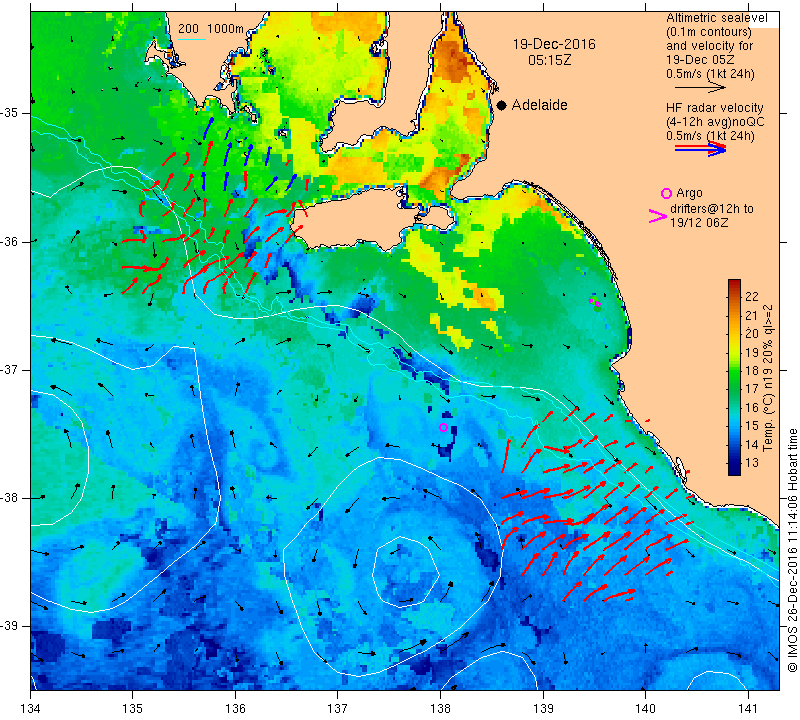Click the '137' longitude axis label

point(338,708)
